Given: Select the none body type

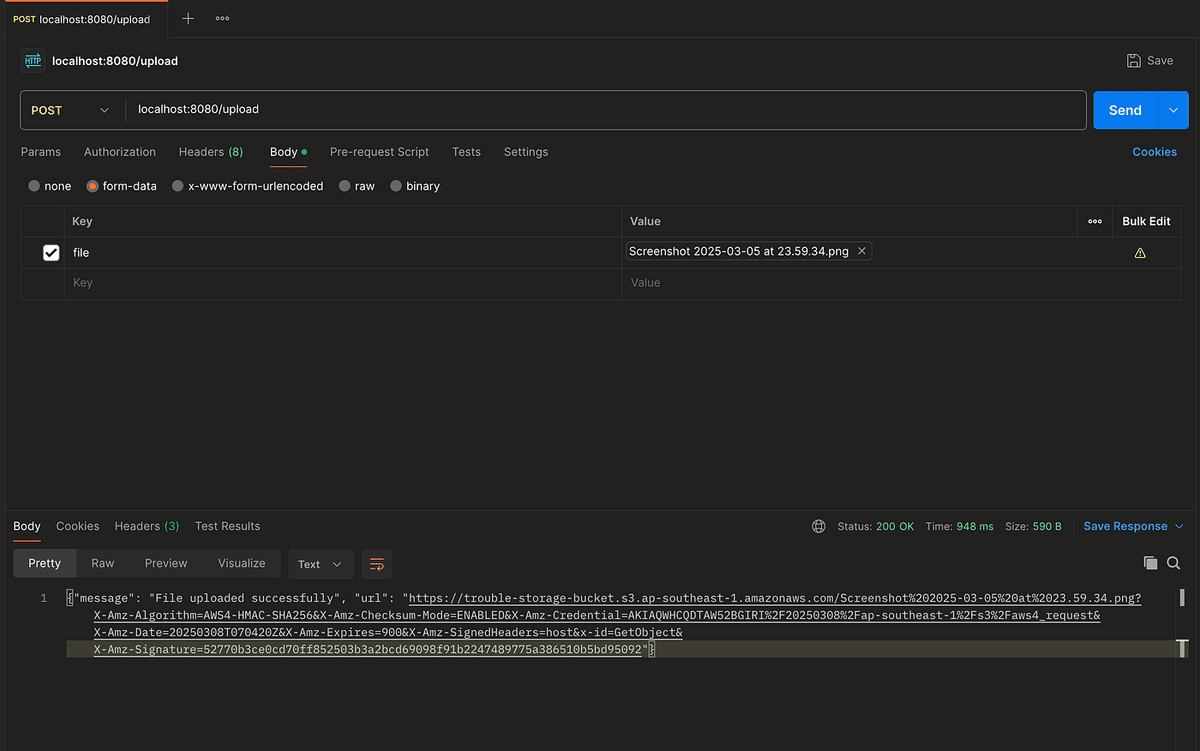Looking at the screenshot, I should [50, 186].
